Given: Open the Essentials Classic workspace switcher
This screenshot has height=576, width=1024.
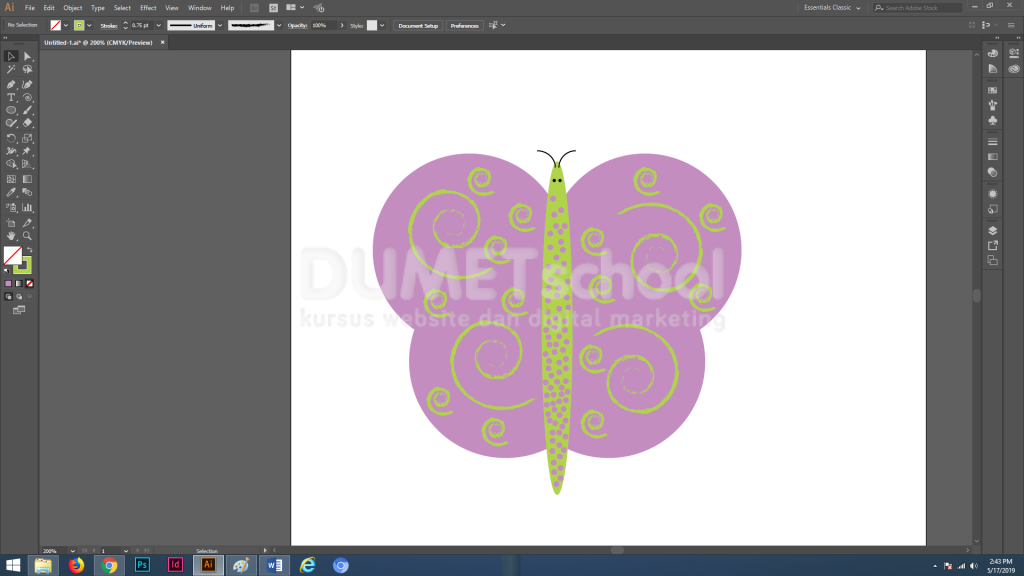Looking at the screenshot, I should pos(832,8).
